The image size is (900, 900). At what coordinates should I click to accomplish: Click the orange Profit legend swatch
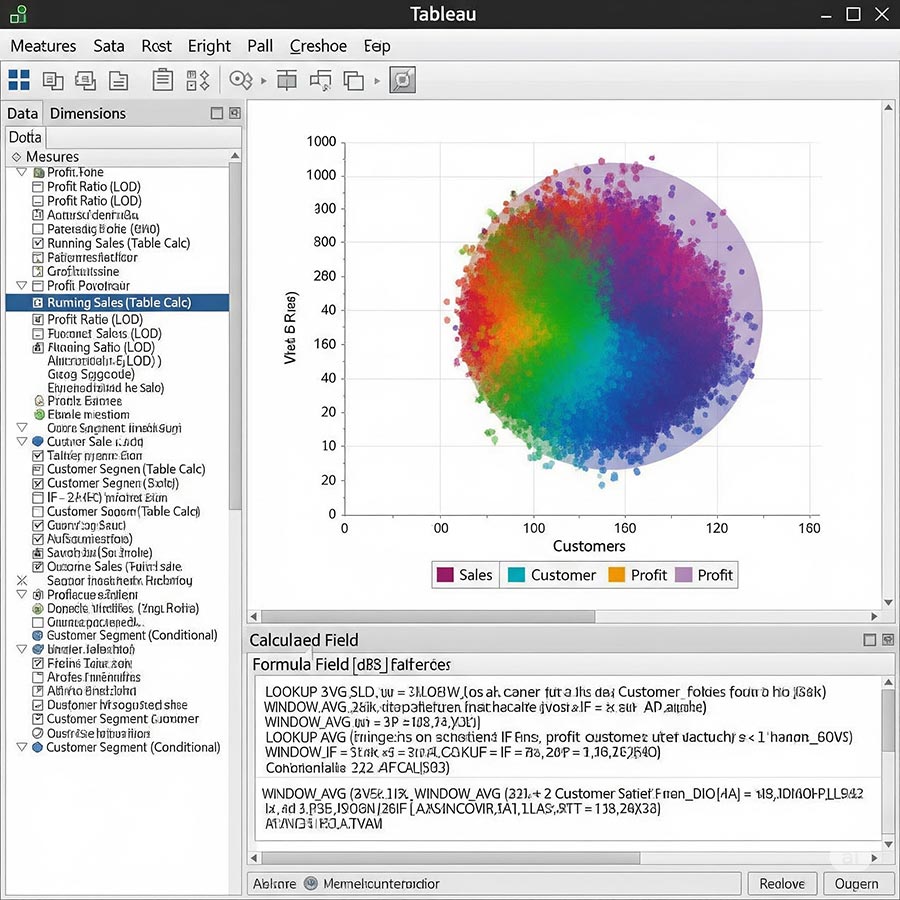pos(616,575)
